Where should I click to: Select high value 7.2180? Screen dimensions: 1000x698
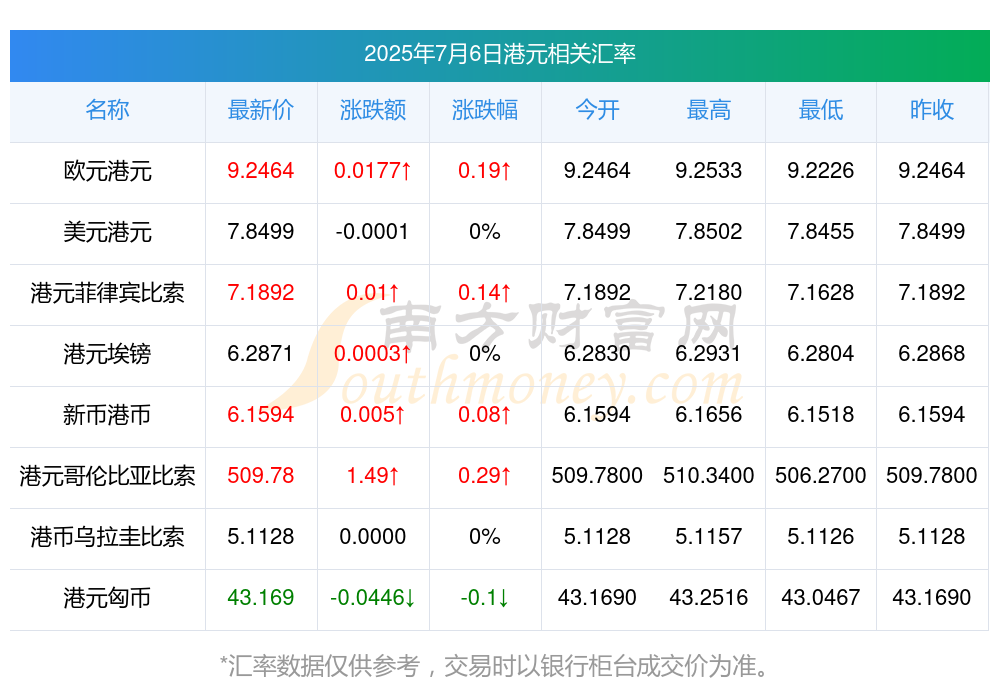tap(709, 292)
